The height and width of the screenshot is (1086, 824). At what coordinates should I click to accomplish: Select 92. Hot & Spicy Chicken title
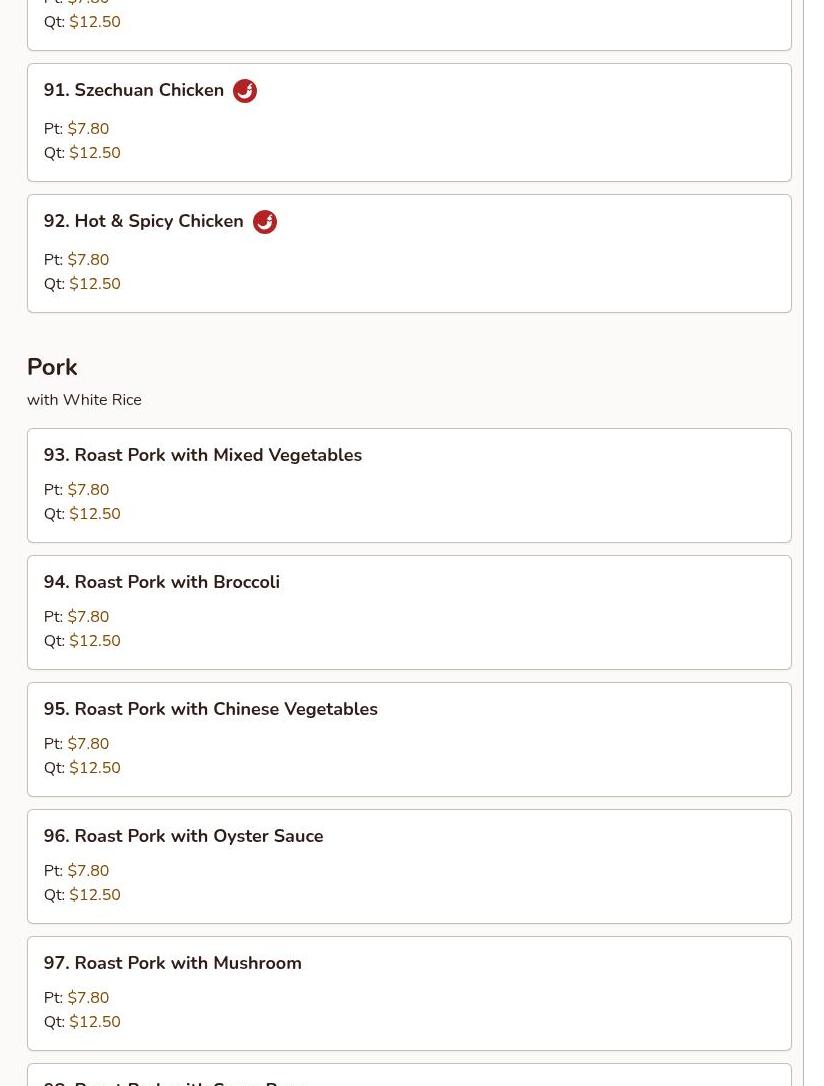144,222
